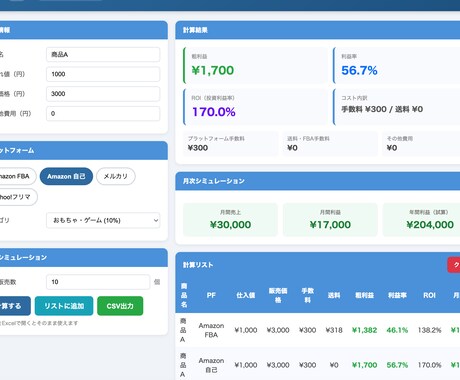Screen dimensions: 460x380
Task: Click 56.7% in the Amazon 自己 table row
Action: [397, 365]
